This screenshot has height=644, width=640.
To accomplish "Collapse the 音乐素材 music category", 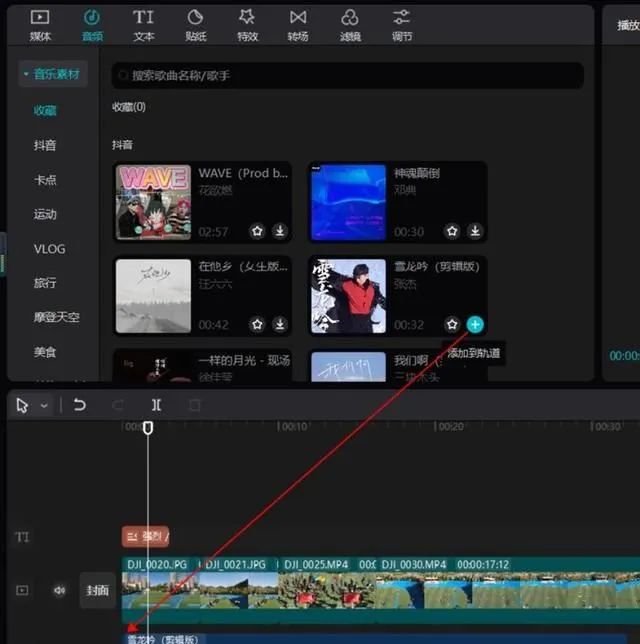I will click(x=53, y=74).
